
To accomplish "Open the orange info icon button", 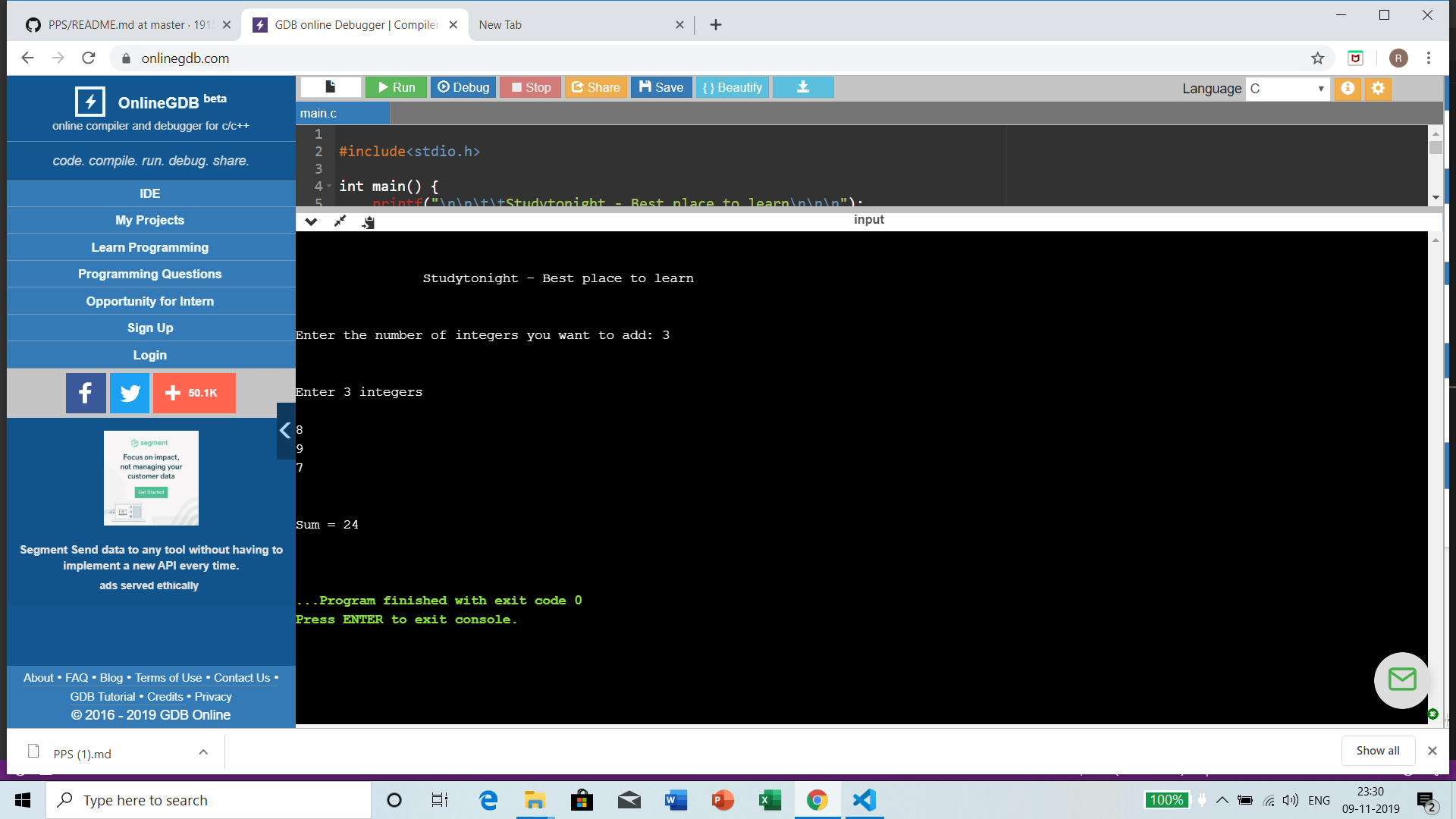I will [1348, 88].
